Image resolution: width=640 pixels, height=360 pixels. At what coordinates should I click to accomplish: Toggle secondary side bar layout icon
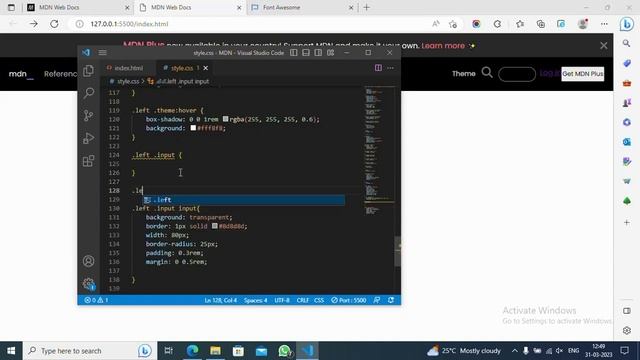tap(318, 53)
